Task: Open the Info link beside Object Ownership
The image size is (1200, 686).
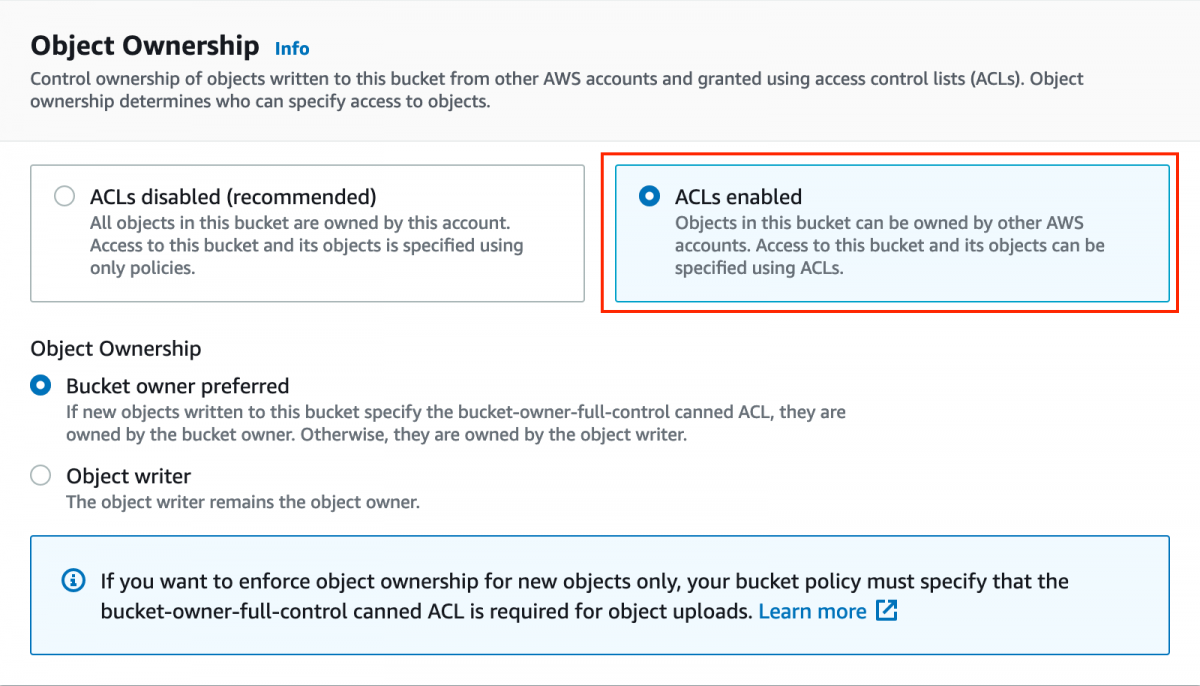Action: click(292, 48)
